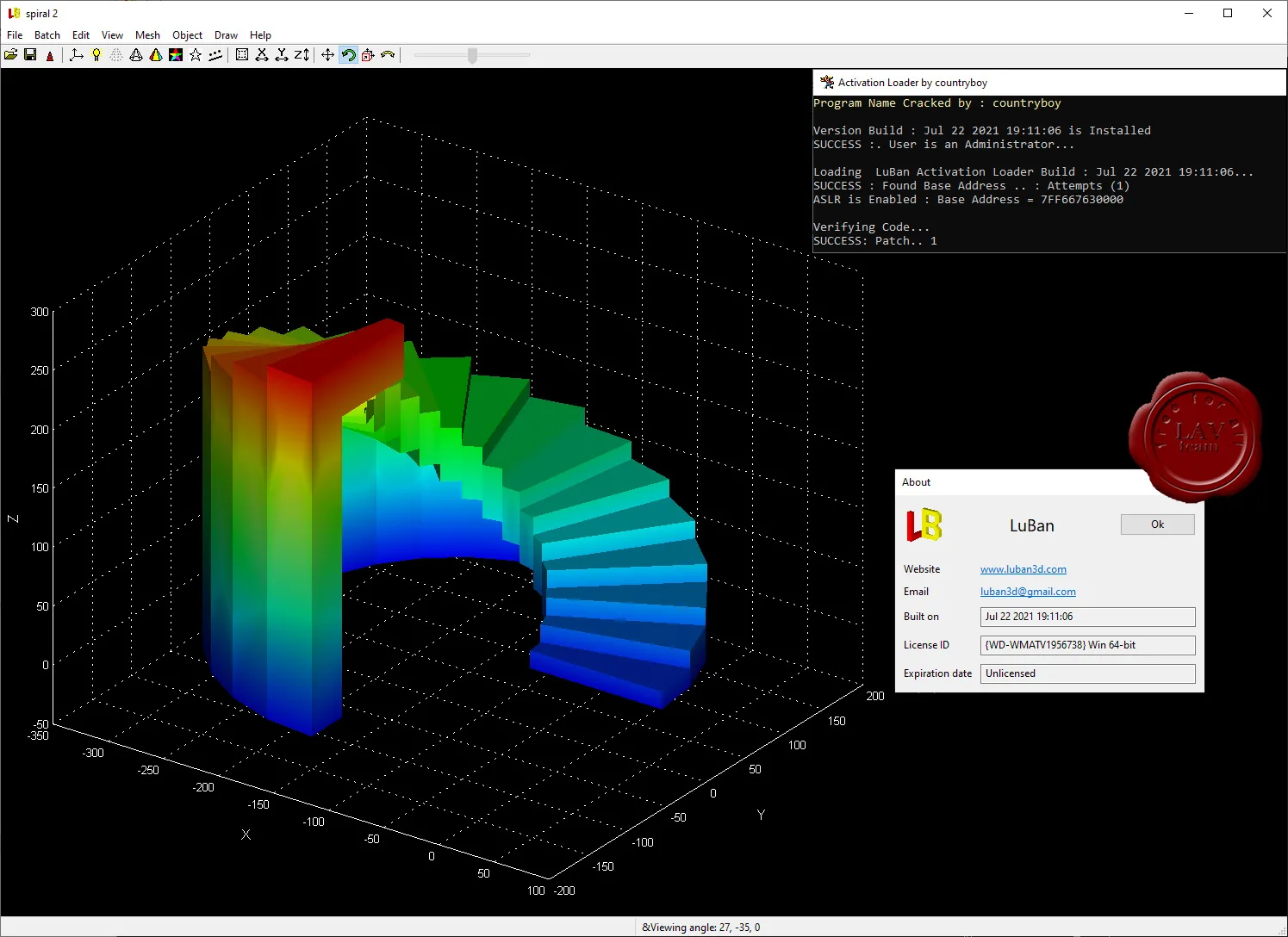The height and width of the screenshot is (937, 1288).
Task: Click the License ID field
Action: (x=1087, y=645)
